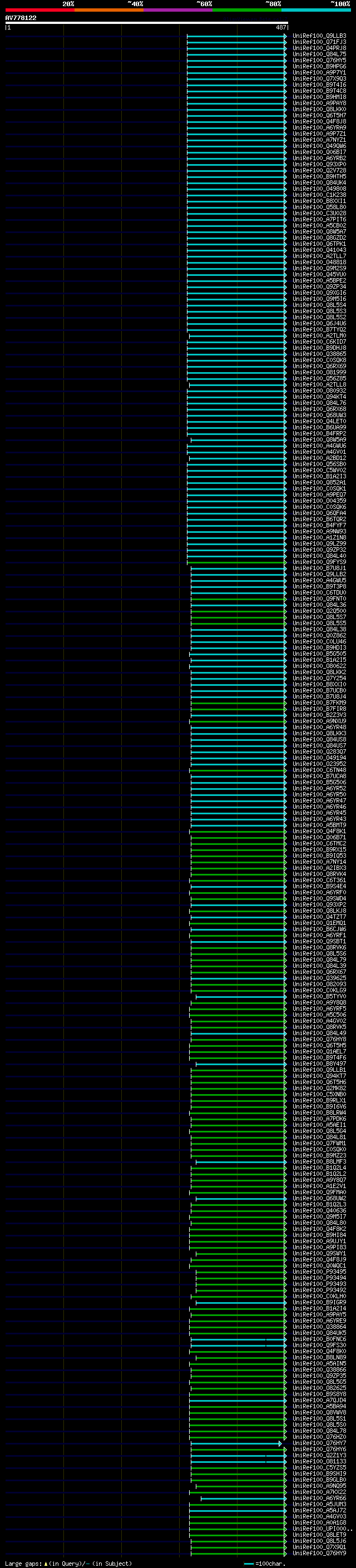Click label UniRef100_B7U8J1
Screen dimensions: 356x1568
point(319,568)
